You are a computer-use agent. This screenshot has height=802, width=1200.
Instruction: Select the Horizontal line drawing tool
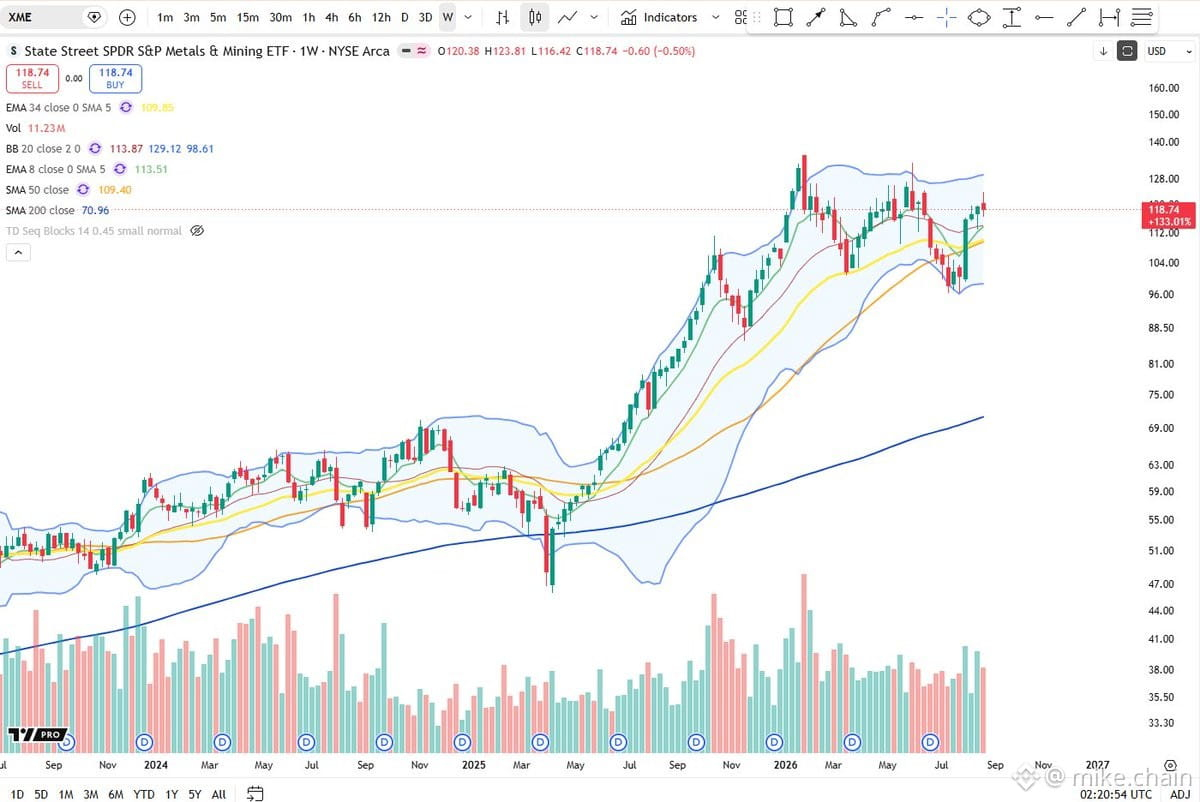click(913, 17)
